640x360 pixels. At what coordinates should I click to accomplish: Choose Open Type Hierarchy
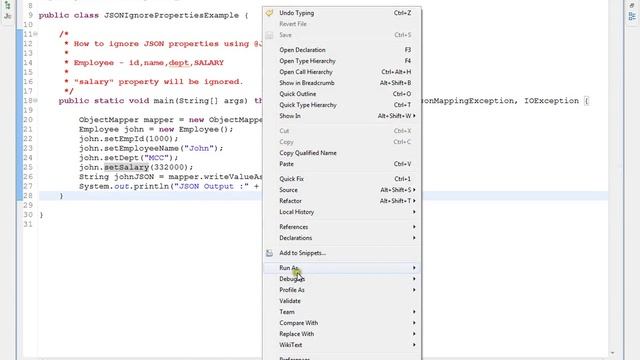tap(342, 61)
